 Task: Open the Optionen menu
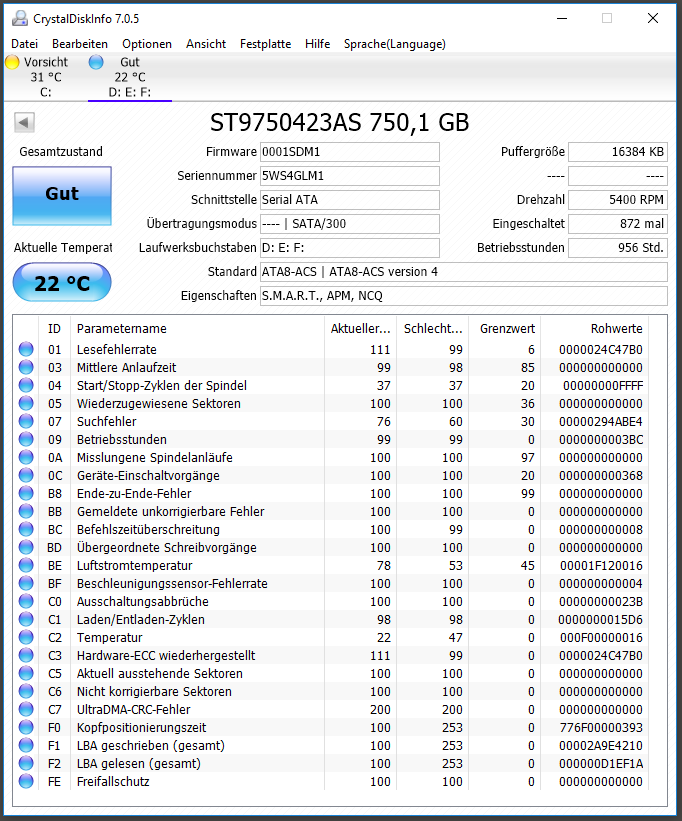pyautogui.click(x=147, y=44)
